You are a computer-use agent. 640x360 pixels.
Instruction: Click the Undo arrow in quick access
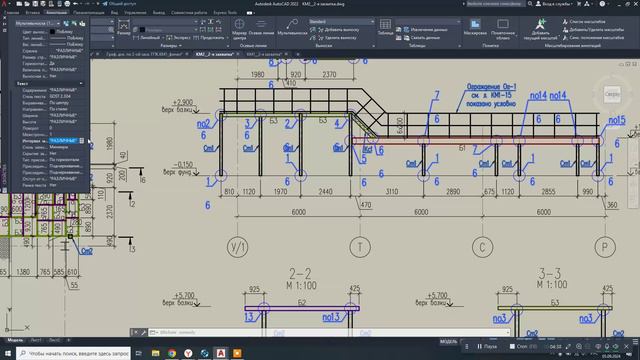point(75,4)
